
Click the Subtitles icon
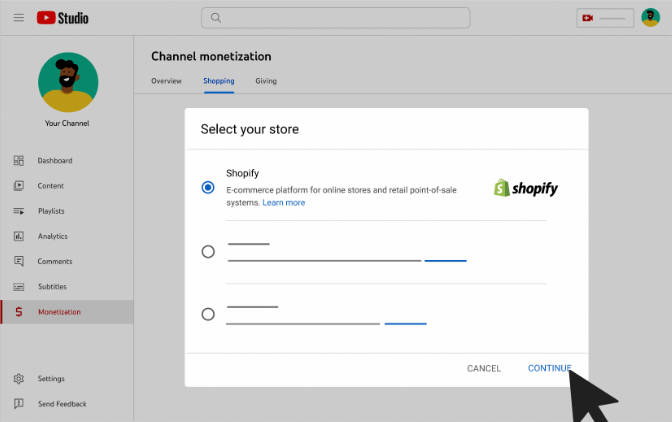tap(18, 287)
